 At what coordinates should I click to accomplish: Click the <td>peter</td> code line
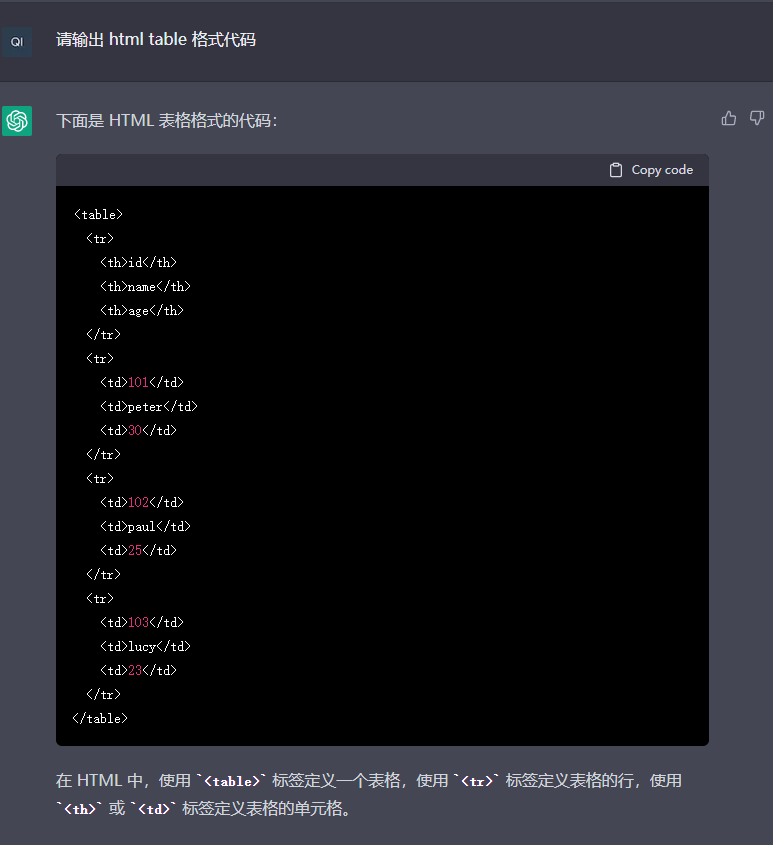coord(149,406)
